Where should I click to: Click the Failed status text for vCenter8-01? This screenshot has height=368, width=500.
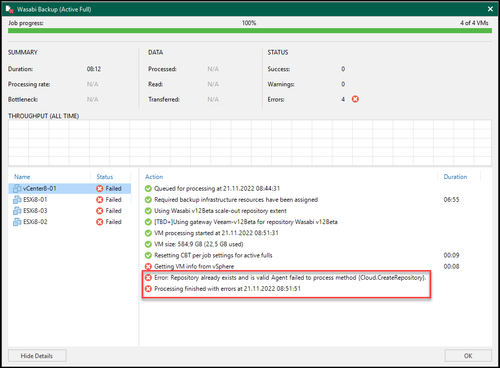click(x=113, y=189)
